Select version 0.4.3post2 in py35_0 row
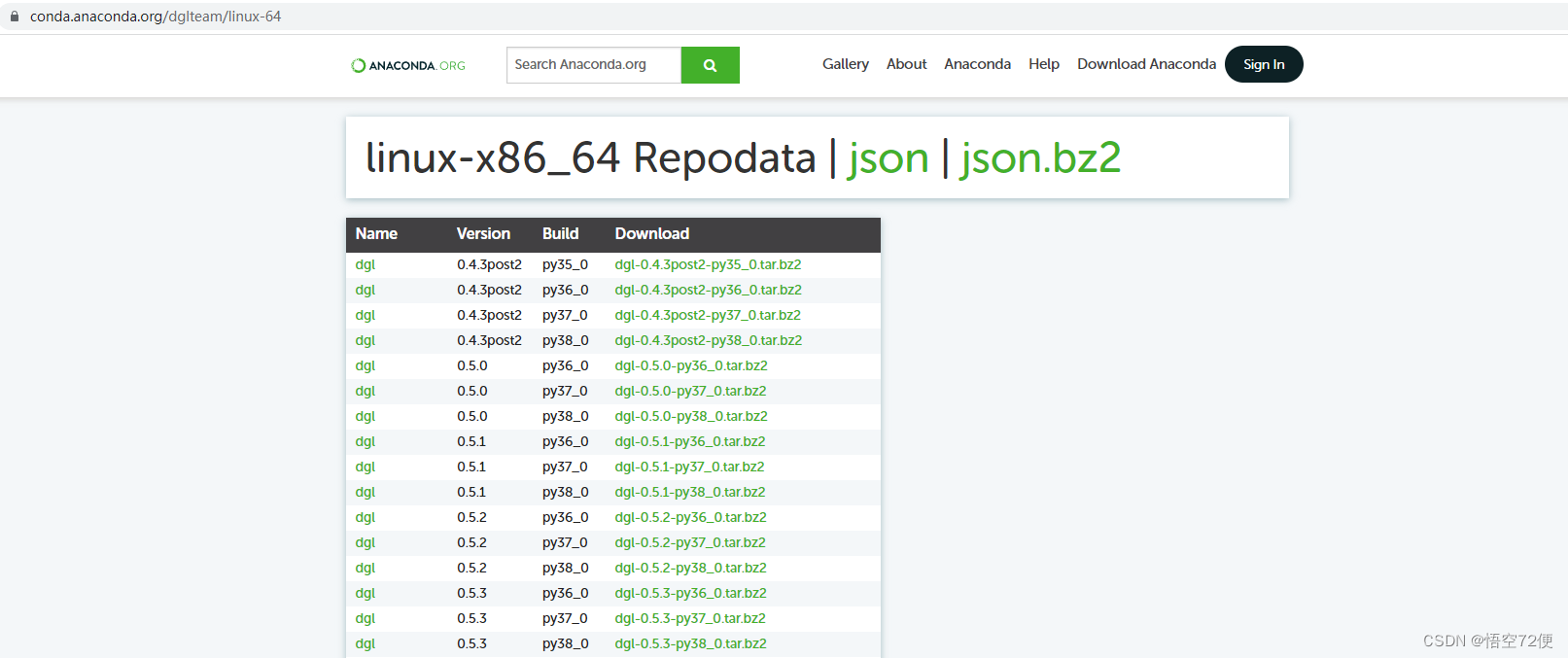Image resolution: width=1568 pixels, height=658 pixels. 490,264
